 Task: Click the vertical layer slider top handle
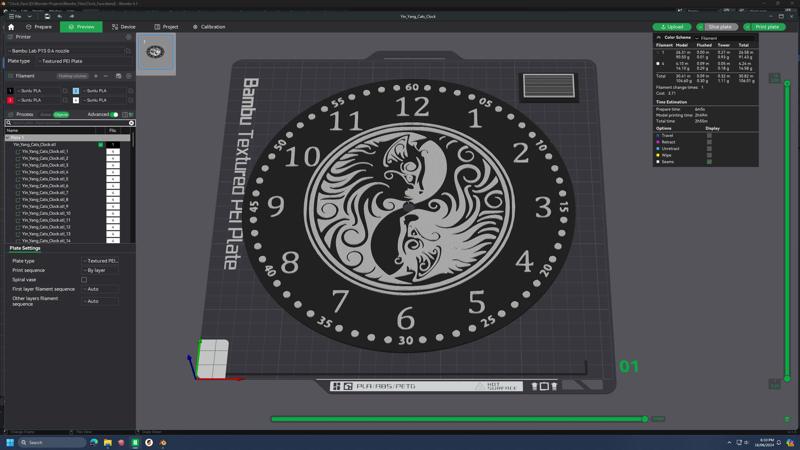point(787,83)
